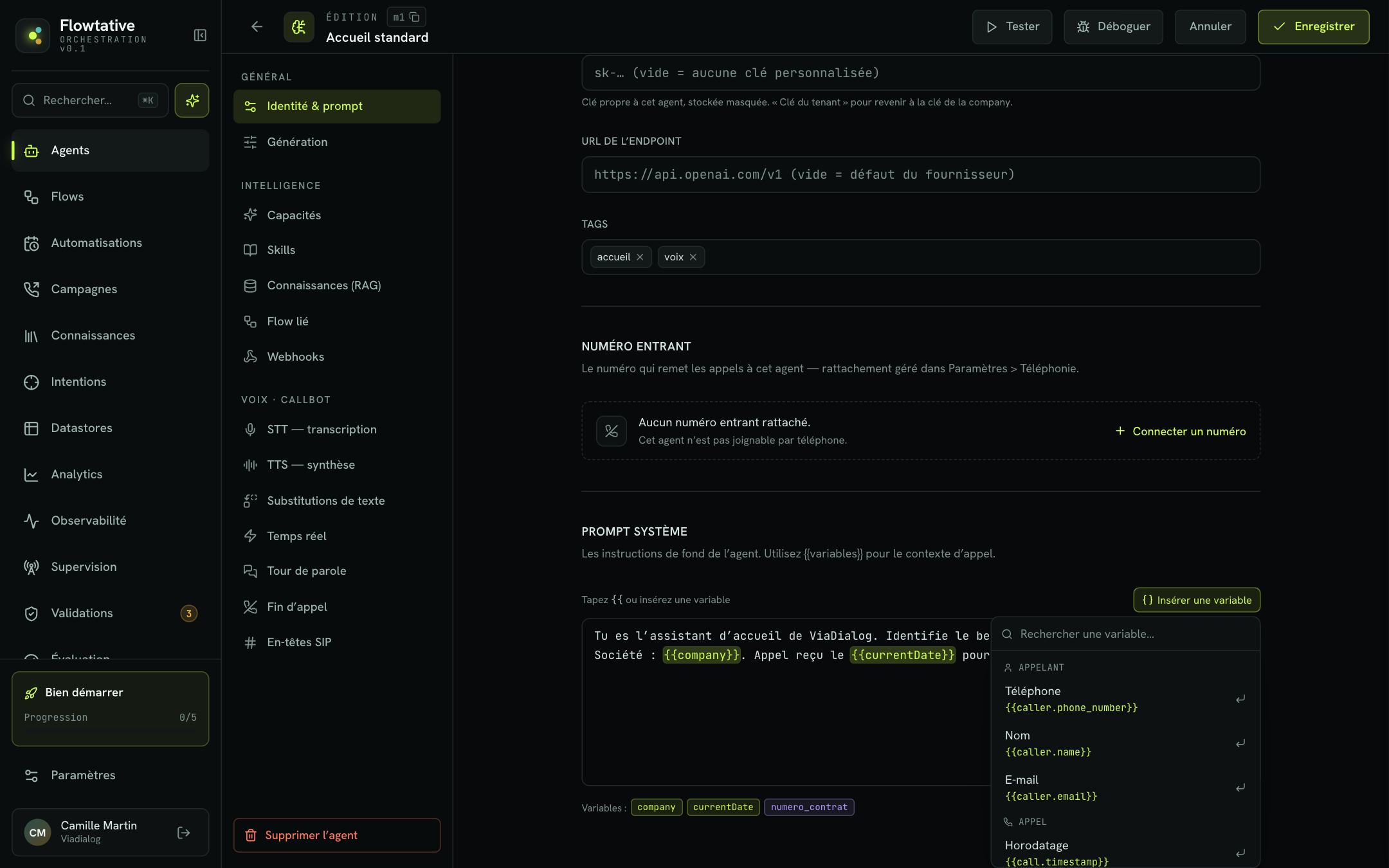Screen dimensions: 1389x868
Task: Click Annuler to discard changes
Action: pyautogui.click(x=1210, y=27)
